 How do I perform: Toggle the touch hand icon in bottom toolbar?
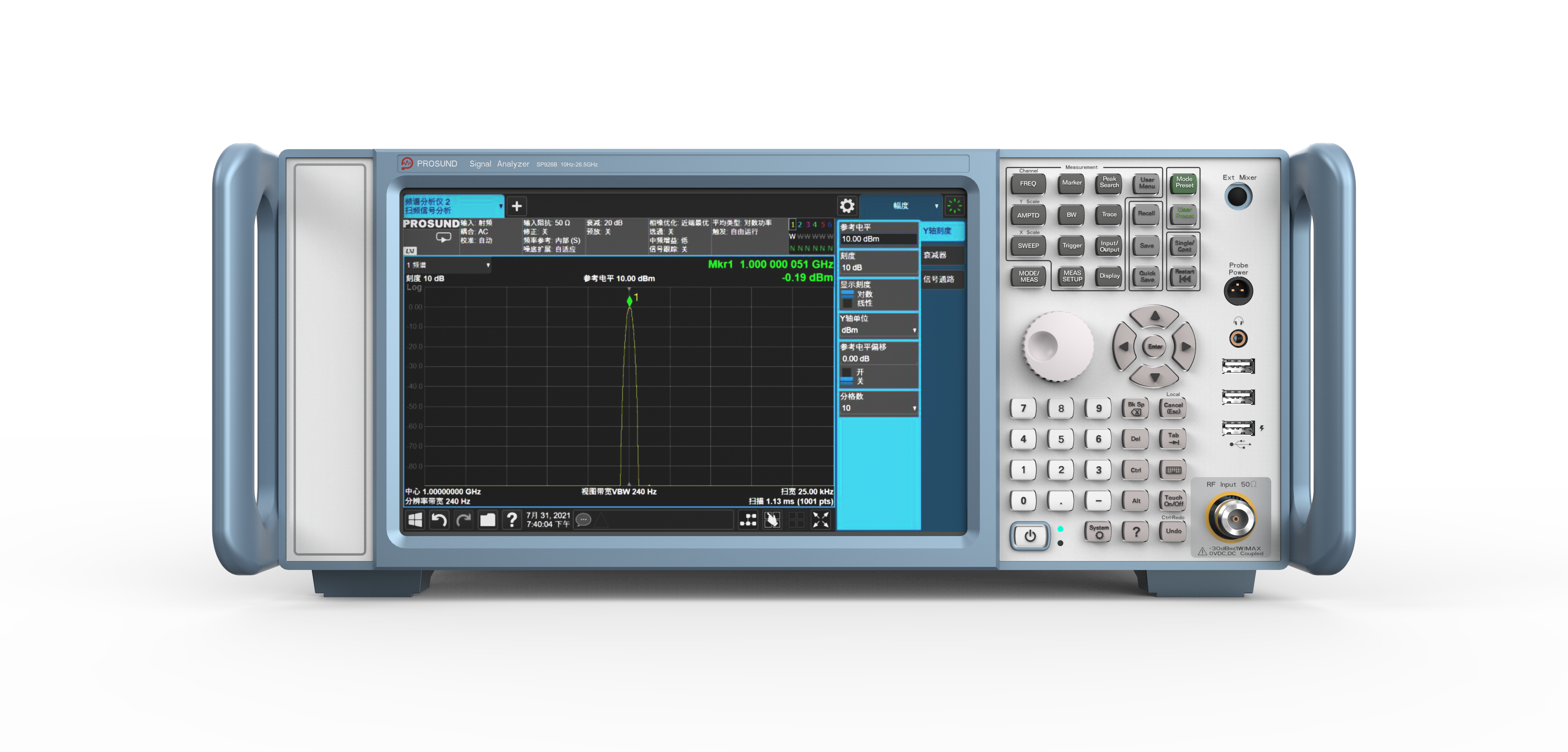pyautogui.click(x=772, y=520)
